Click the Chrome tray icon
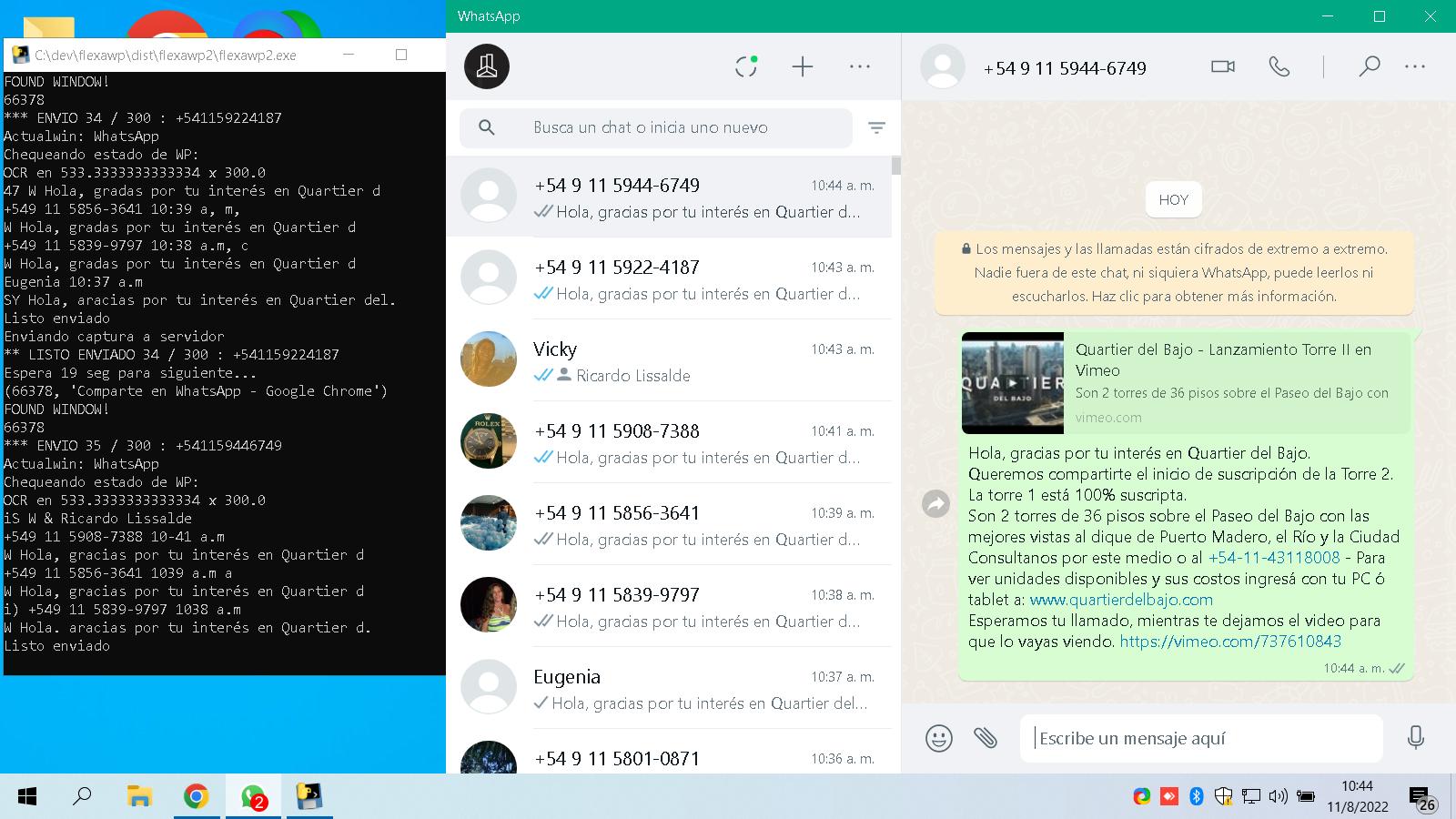Image resolution: width=1456 pixels, height=819 pixels. (1142, 796)
